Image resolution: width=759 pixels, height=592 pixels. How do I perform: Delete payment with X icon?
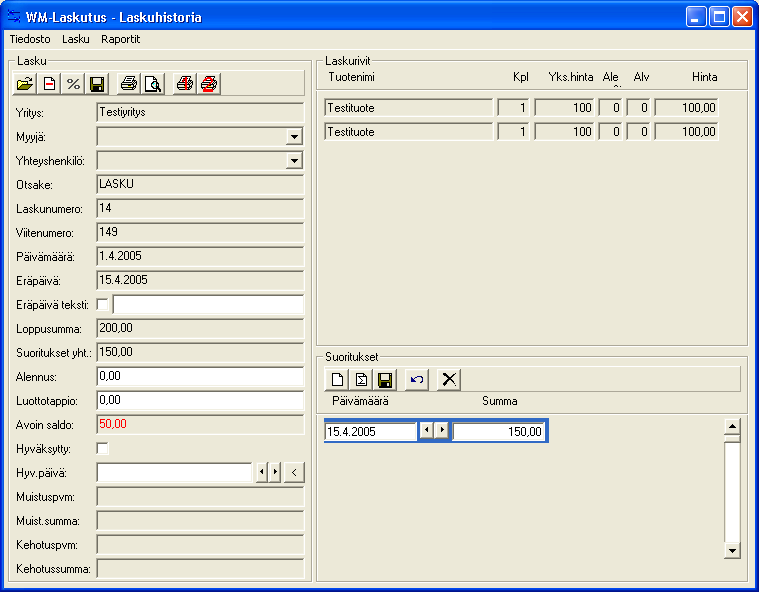(x=449, y=379)
